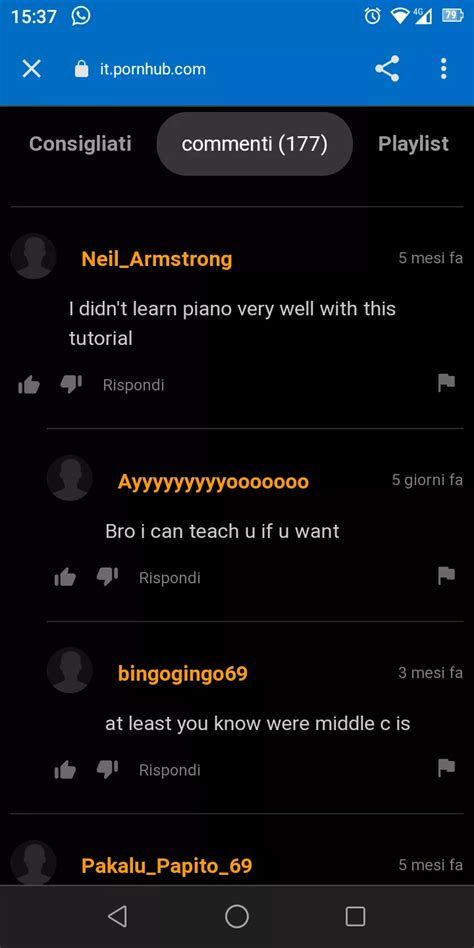This screenshot has width=474, height=948.
Task: Flag Neil_Armstrong's comment for reporting
Action: pyautogui.click(x=446, y=383)
